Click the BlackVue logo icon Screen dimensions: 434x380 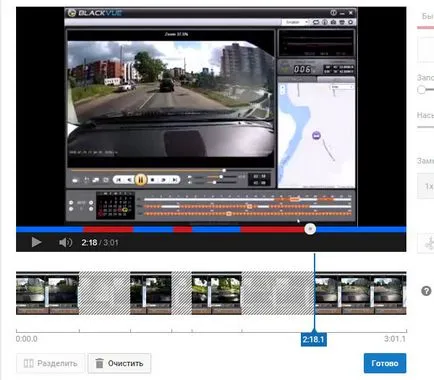pyautogui.click(x=72, y=13)
